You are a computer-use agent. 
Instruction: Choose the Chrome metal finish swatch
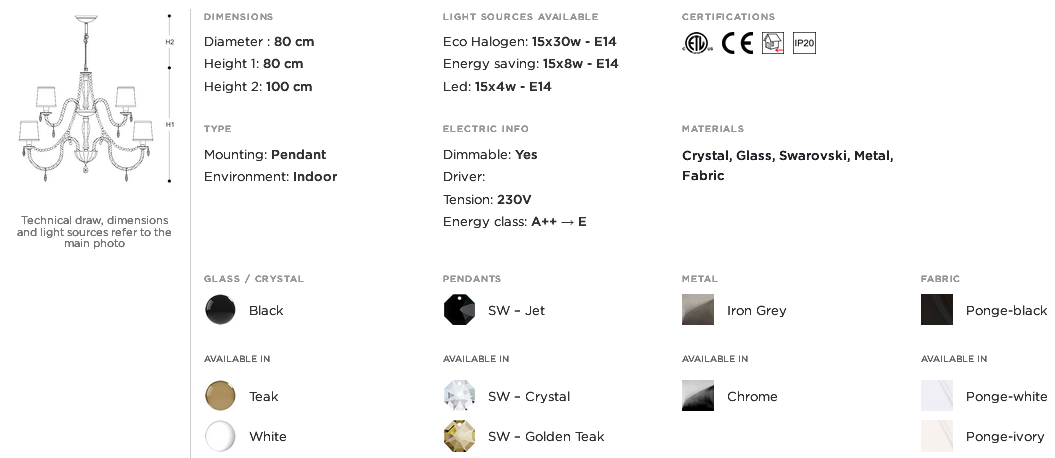pyautogui.click(x=698, y=396)
